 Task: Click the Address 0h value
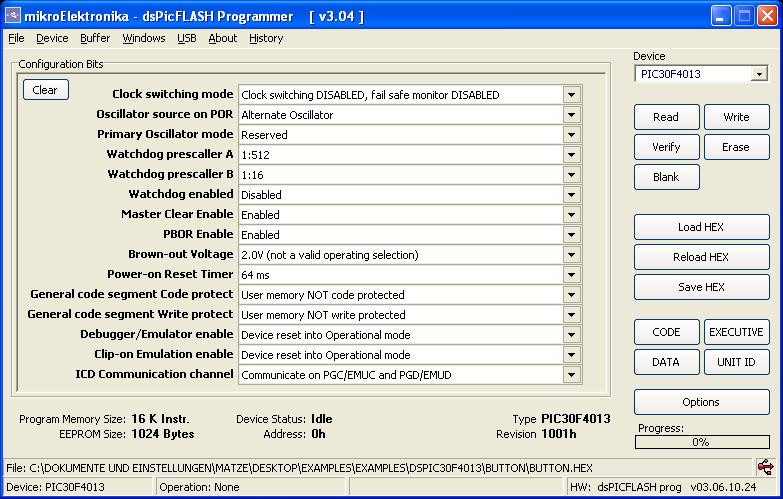coord(319,434)
